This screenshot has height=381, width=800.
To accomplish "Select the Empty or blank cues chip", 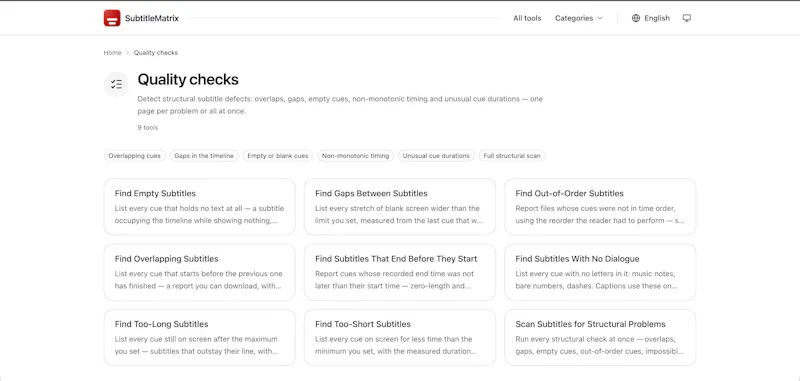I will [278, 156].
